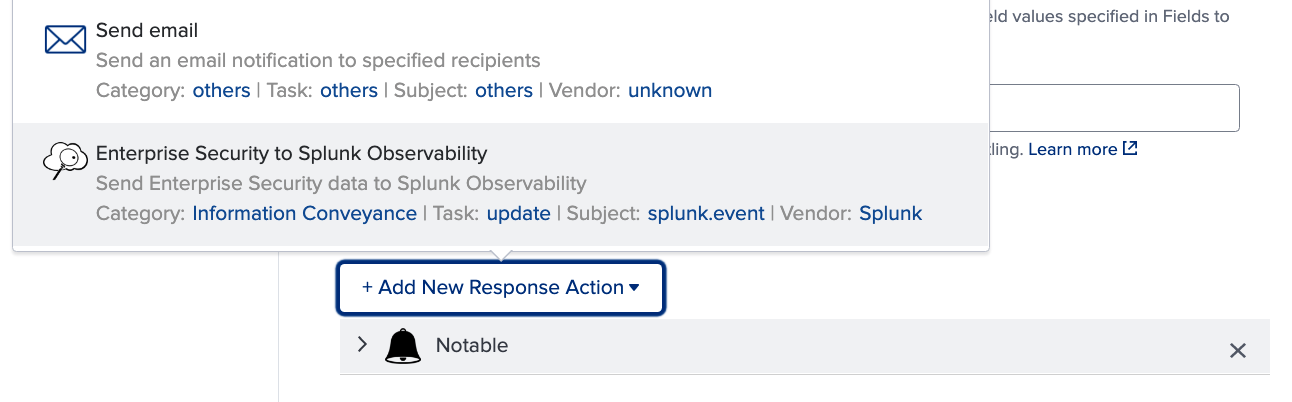Open the Add New Response Action dropdown

501,288
